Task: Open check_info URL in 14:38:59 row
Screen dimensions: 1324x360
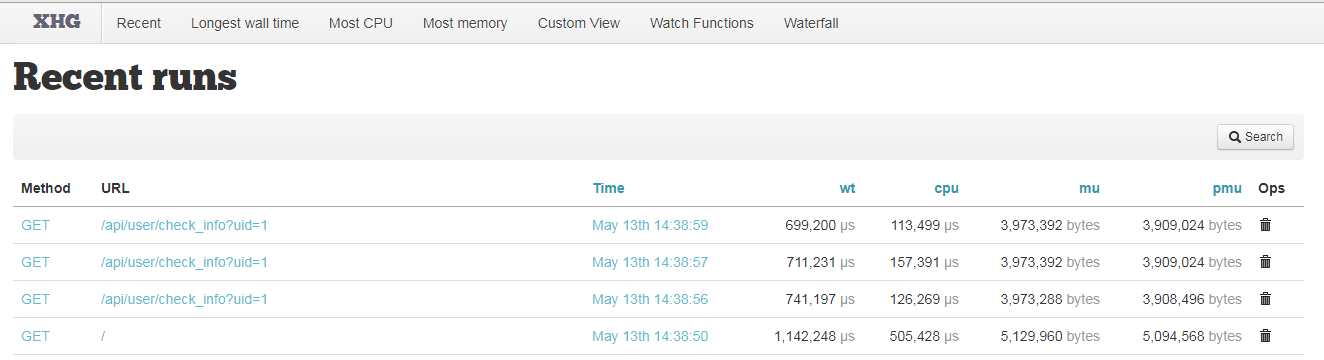Action: point(184,225)
